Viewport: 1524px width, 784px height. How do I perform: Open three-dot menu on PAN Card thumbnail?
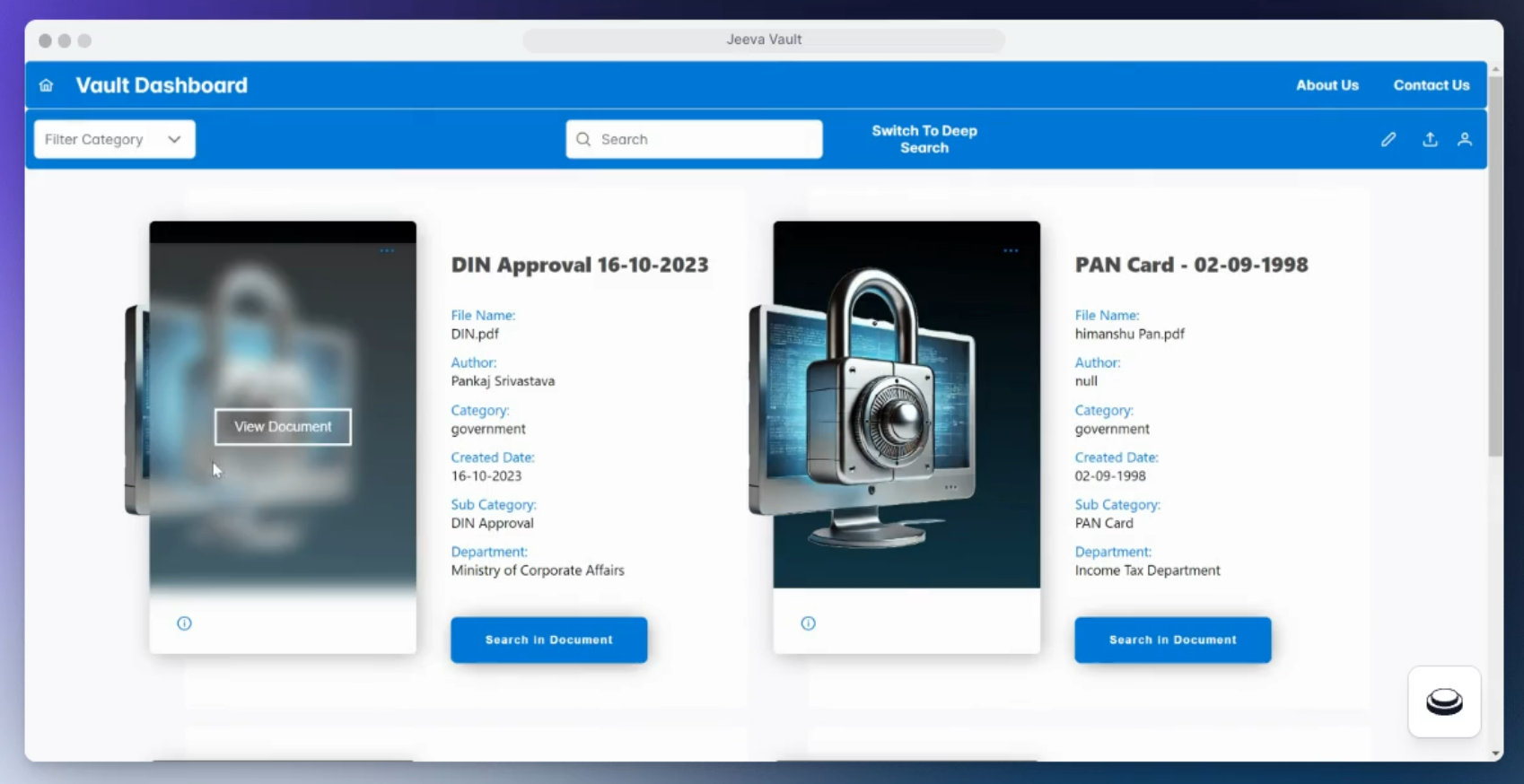(1011, 251)
